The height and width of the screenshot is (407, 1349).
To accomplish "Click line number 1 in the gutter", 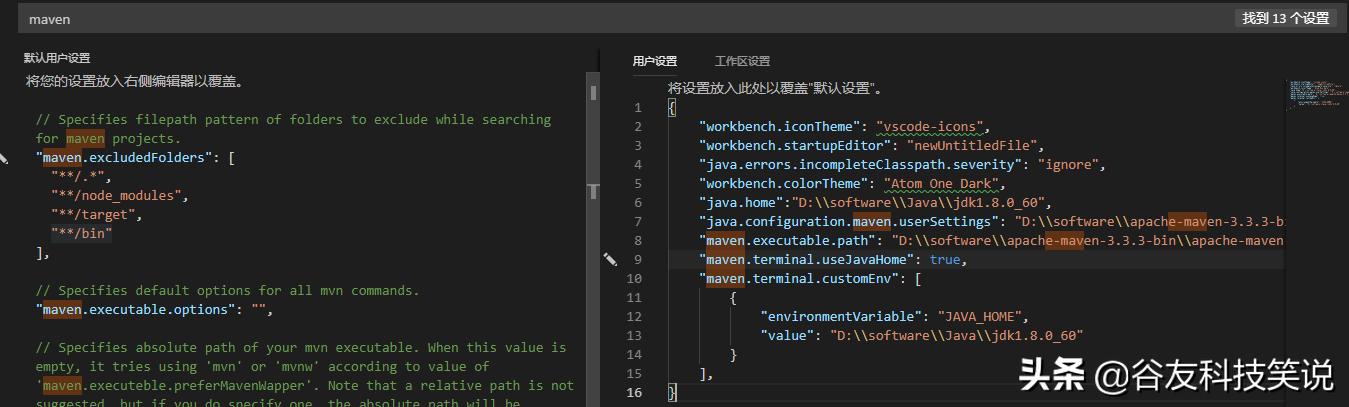I will point(638,107).
